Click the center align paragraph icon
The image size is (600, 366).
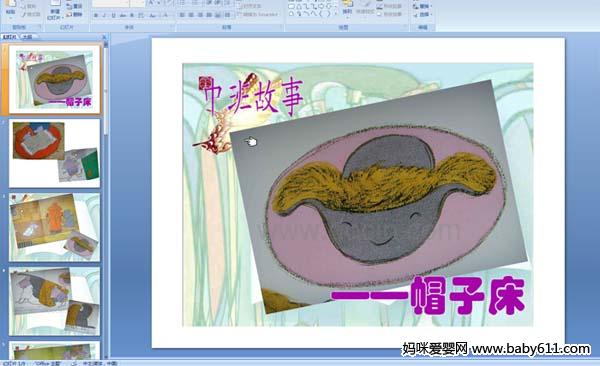(x=191, y=15)
